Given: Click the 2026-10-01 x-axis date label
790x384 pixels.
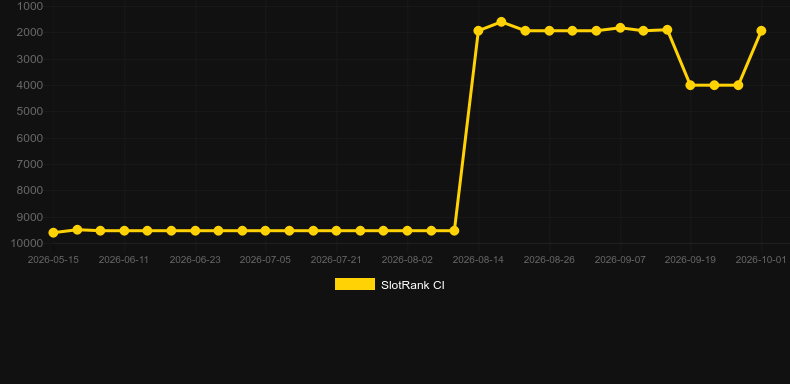Looking at the screenshot, I should (761, 260).
